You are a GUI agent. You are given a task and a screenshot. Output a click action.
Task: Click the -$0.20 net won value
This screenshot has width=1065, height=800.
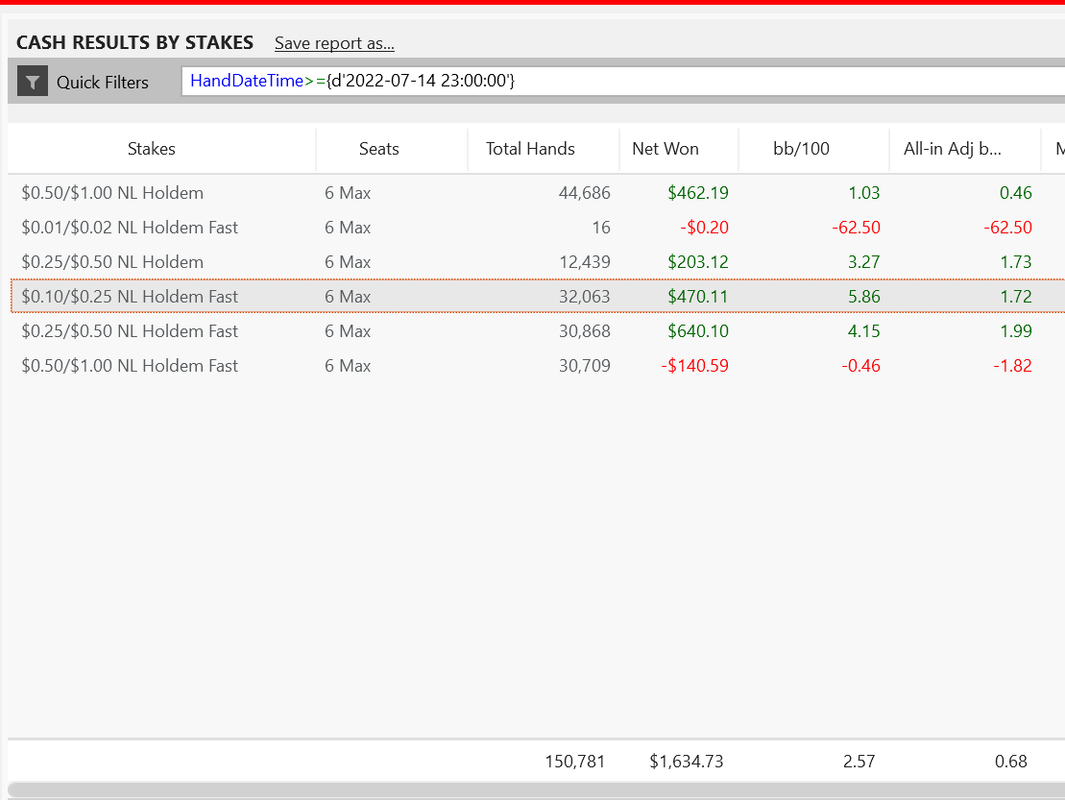(x=704, y=228)
